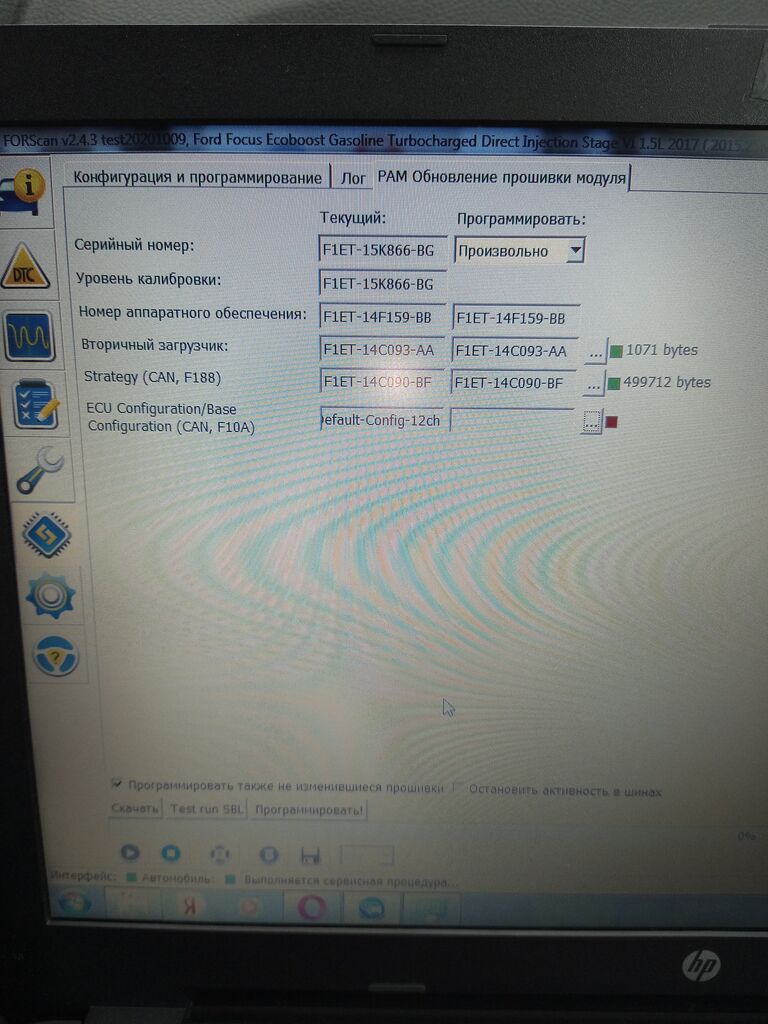Click the Уровень калибровки label
This screenshot has height=1024, width=768.
[x=148, y=279]
